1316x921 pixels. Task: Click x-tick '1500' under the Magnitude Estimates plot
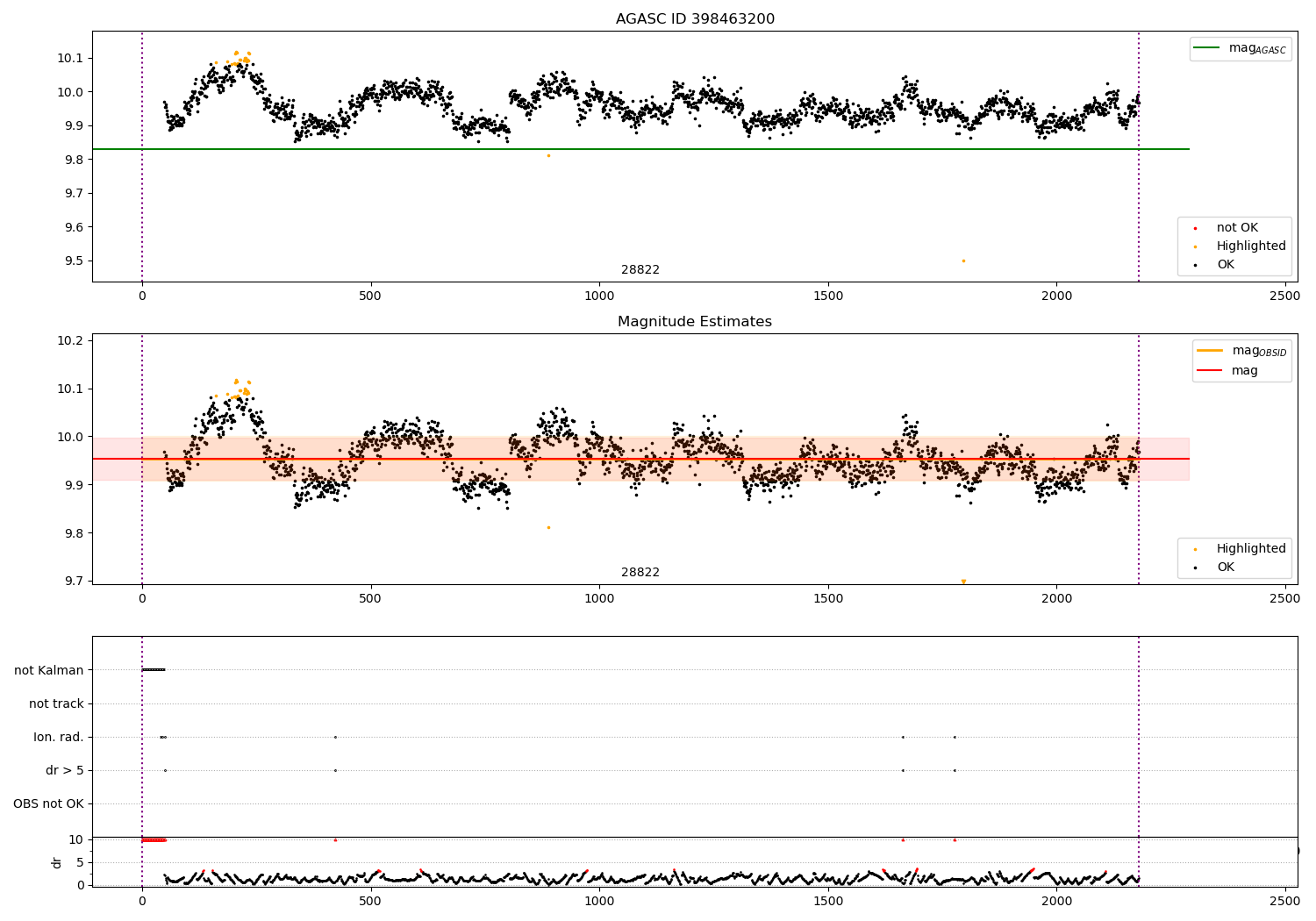[x=828, y=599]
